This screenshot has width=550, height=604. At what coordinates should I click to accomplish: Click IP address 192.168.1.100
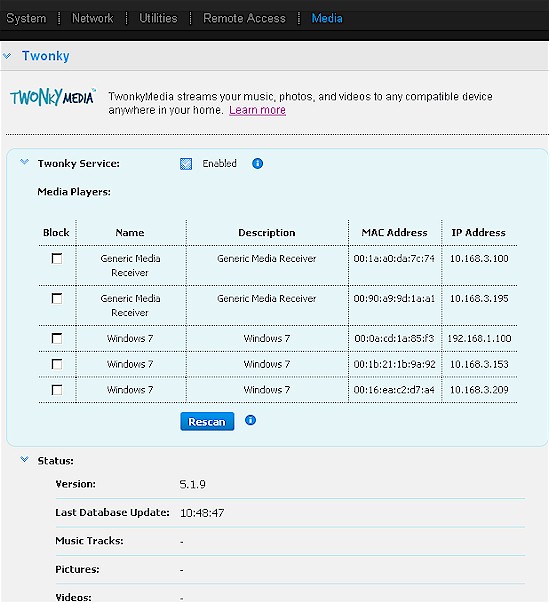click(479, 339)
